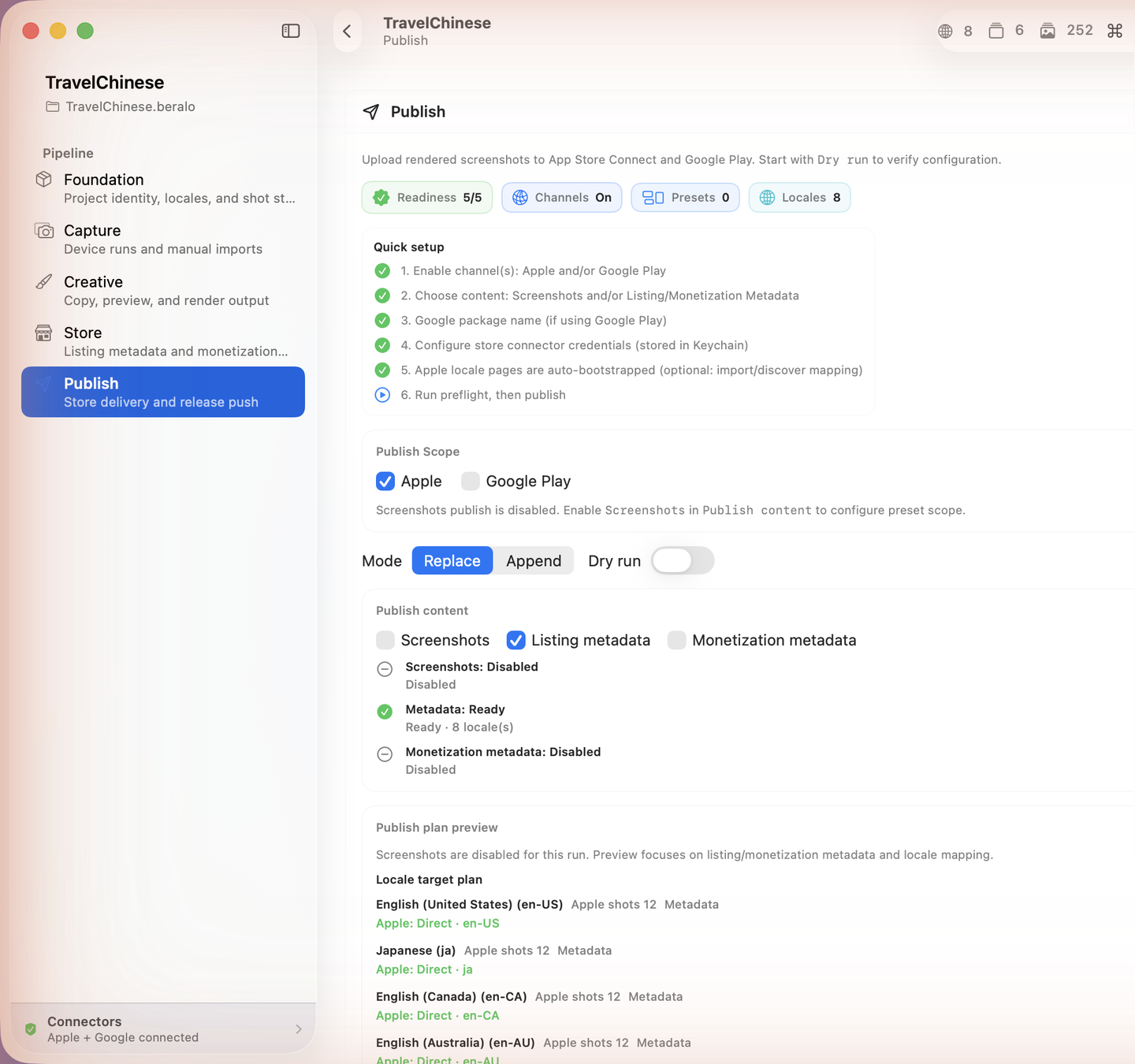This screenshot has height=1064, width=1135.
Task: Toggle the Dry run switch
Action: point(683,560)
